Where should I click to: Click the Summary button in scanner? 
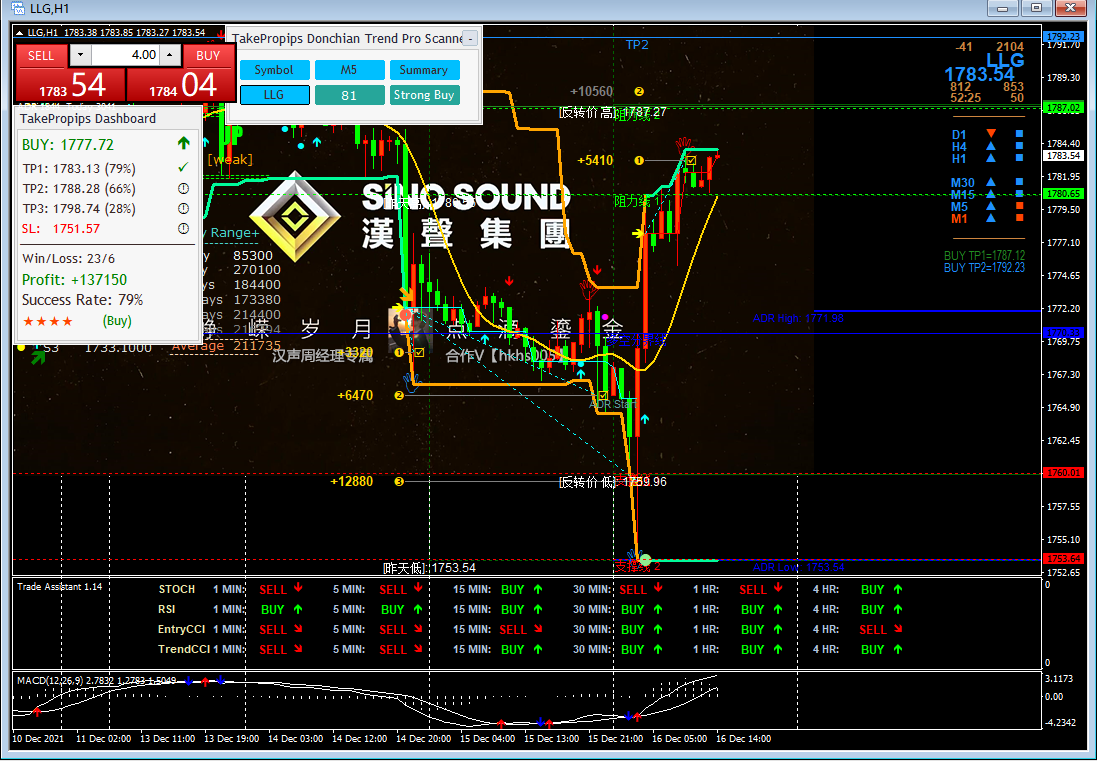[x=424, y=70]
